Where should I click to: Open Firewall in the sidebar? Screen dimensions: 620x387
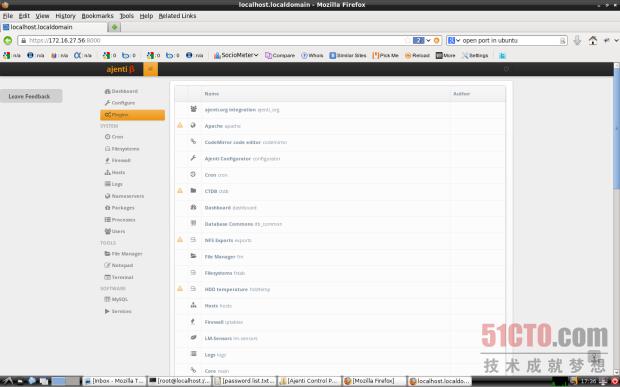click(x=118, y=160)
